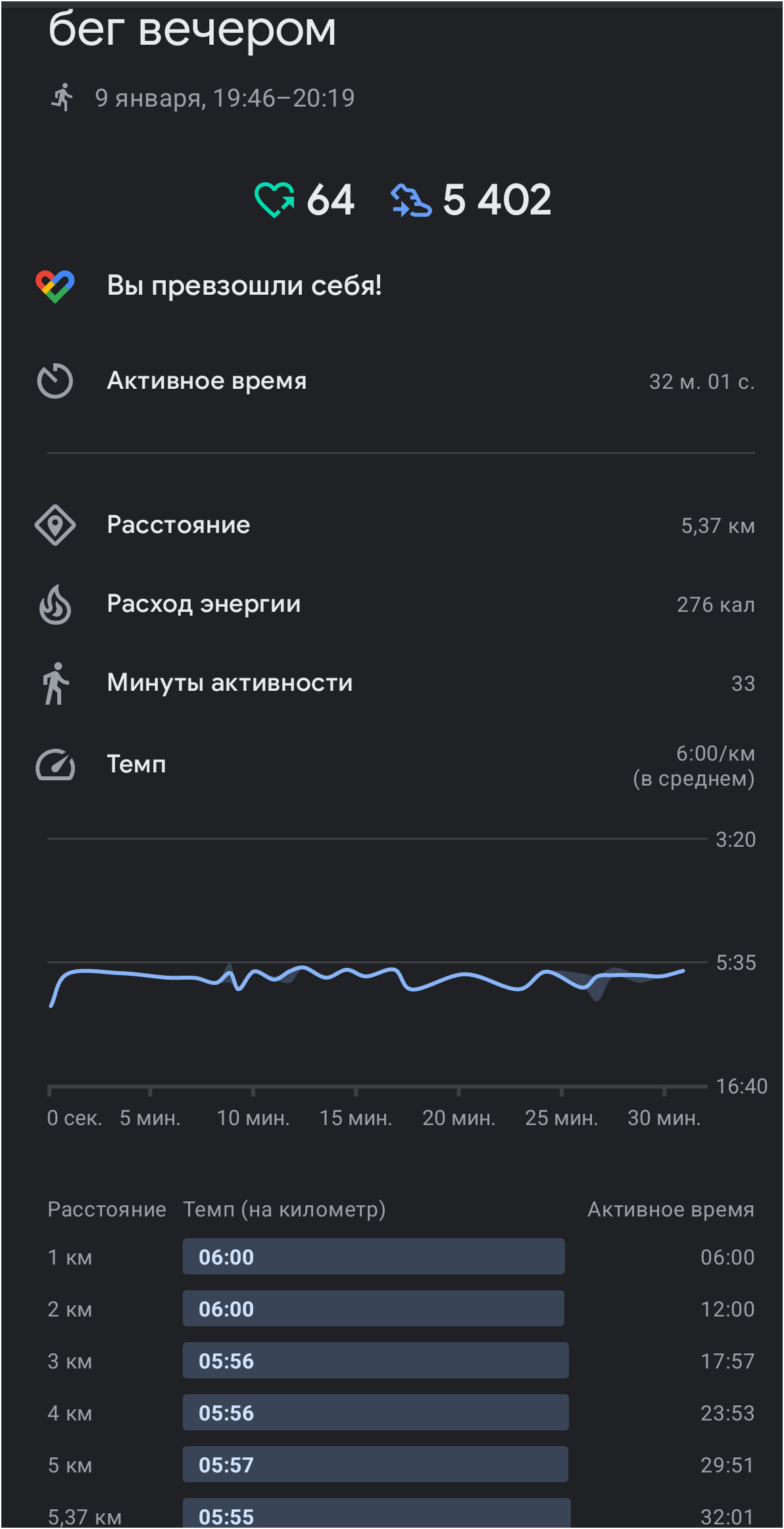Tap the blue steps shoe icon
784x1529 pixels.
click(411, 200)
